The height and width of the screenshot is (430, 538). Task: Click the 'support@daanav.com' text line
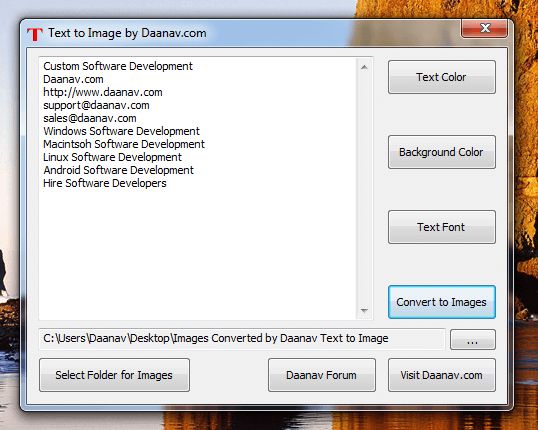96,105
